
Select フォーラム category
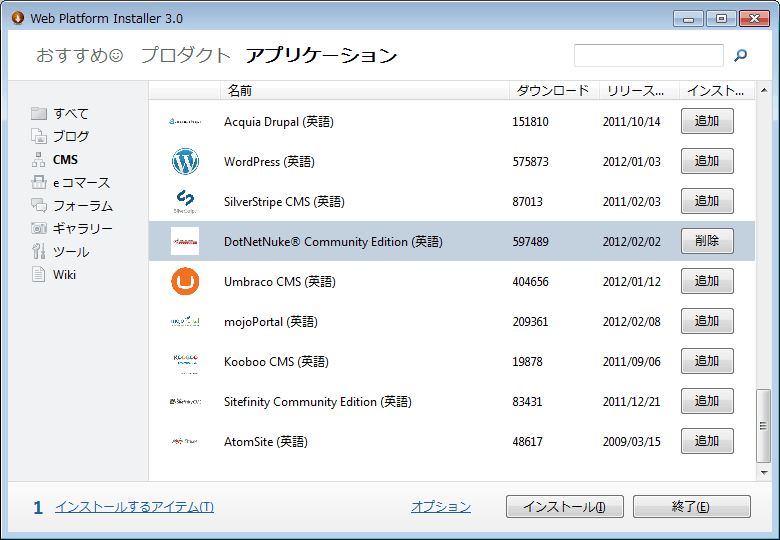83,205
